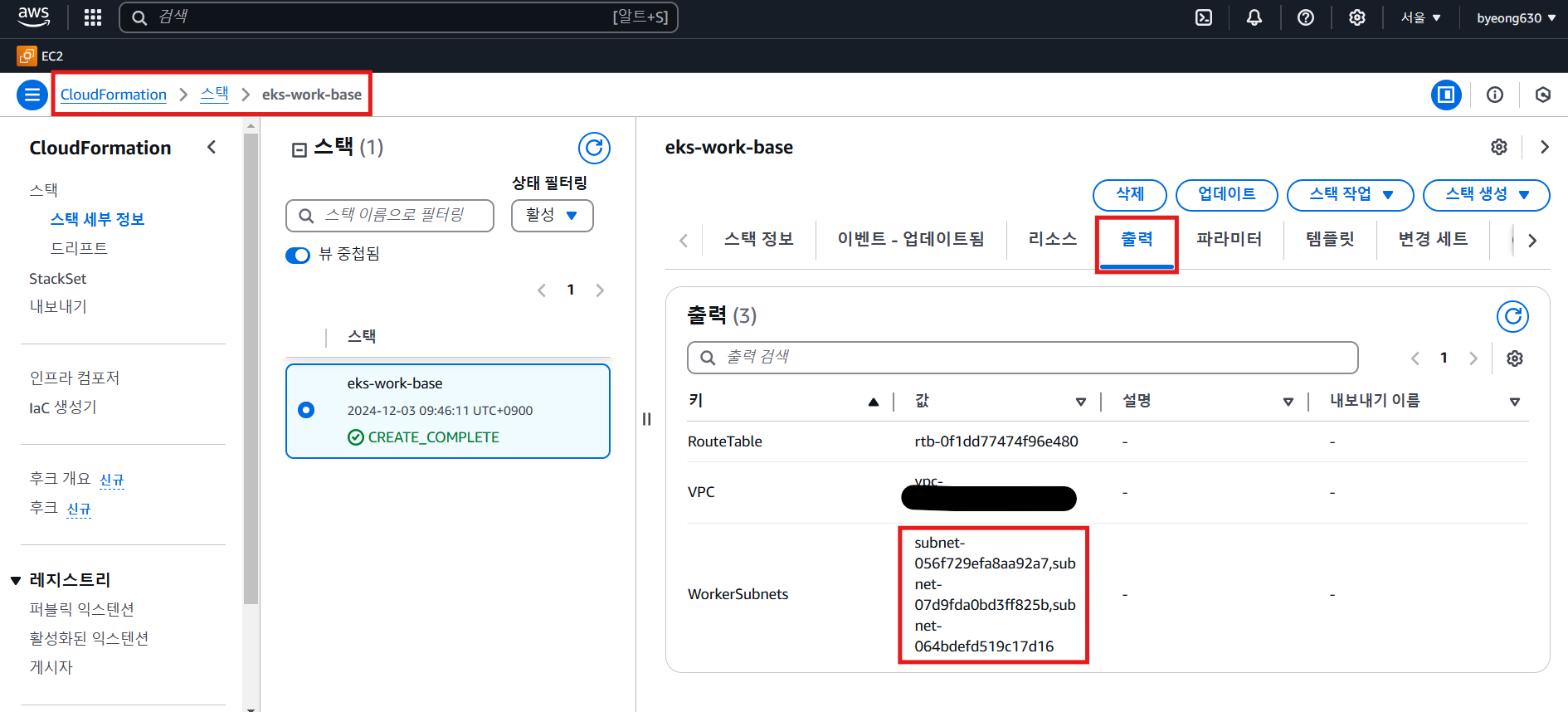Open the top bar settings gear
This screenshot has width=1568, height=712.
click(x=1357, y=17)
